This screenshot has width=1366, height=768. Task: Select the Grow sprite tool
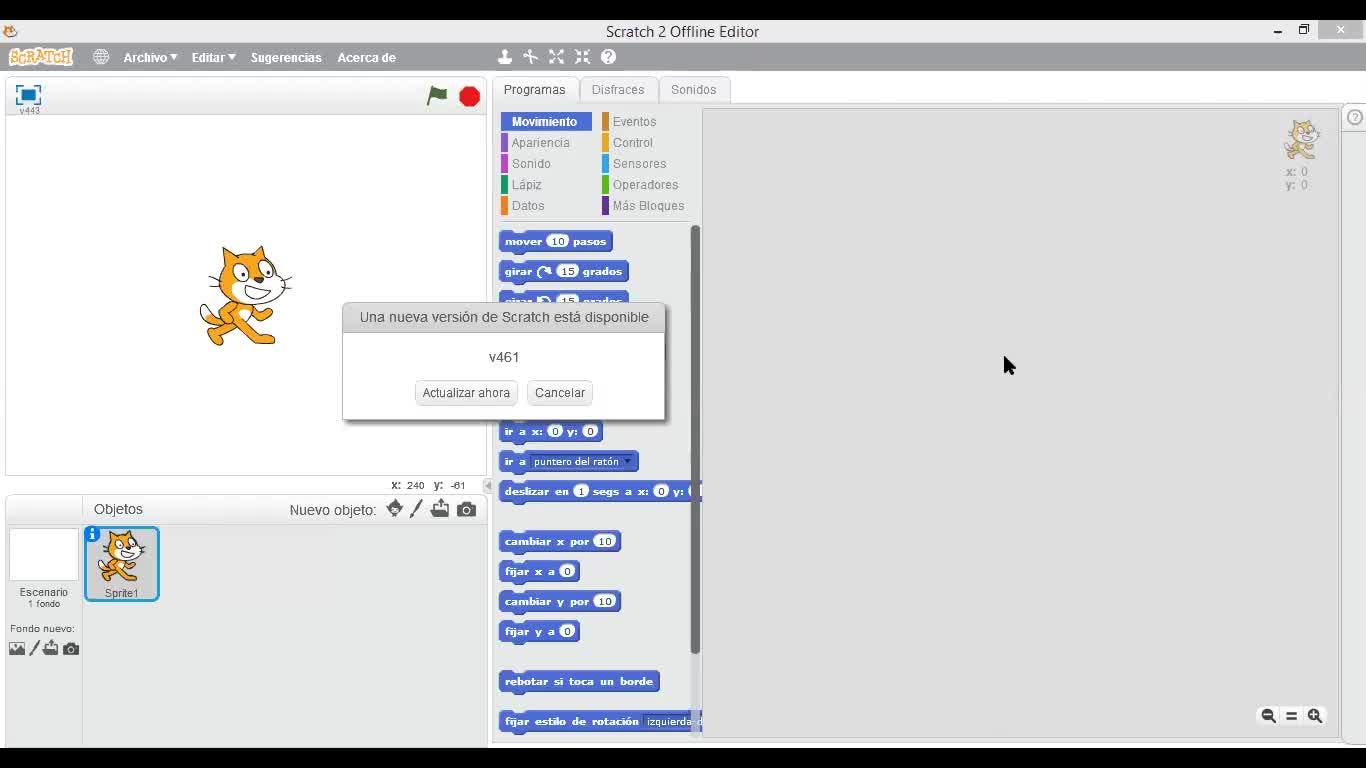pyautogui.click(x=556, y=57)
